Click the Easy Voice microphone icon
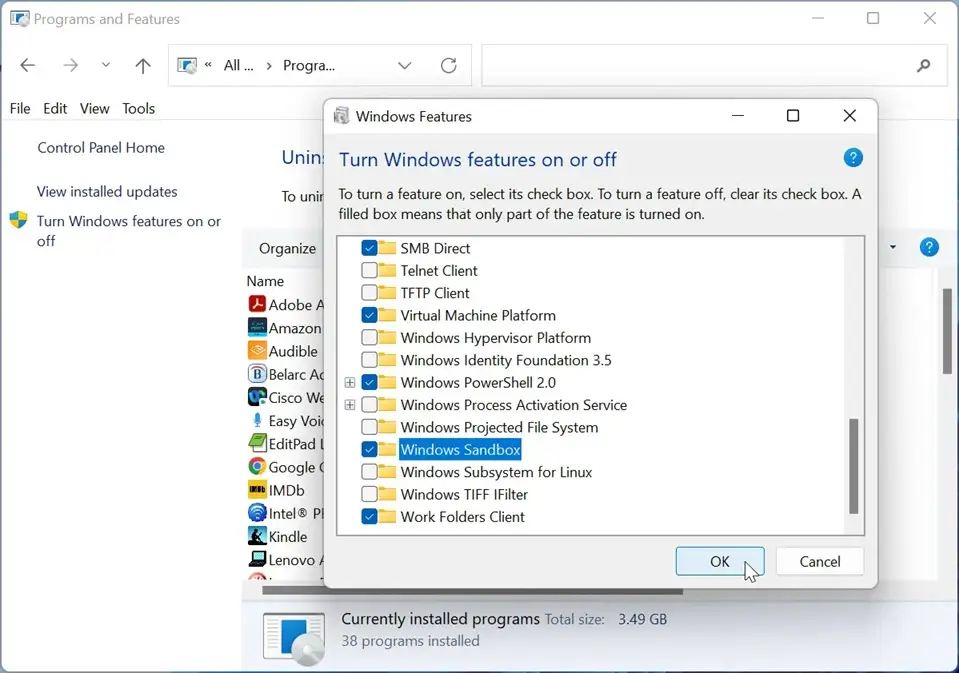The image size is (959, 673). pyautogui.click(x=257, y=420)
